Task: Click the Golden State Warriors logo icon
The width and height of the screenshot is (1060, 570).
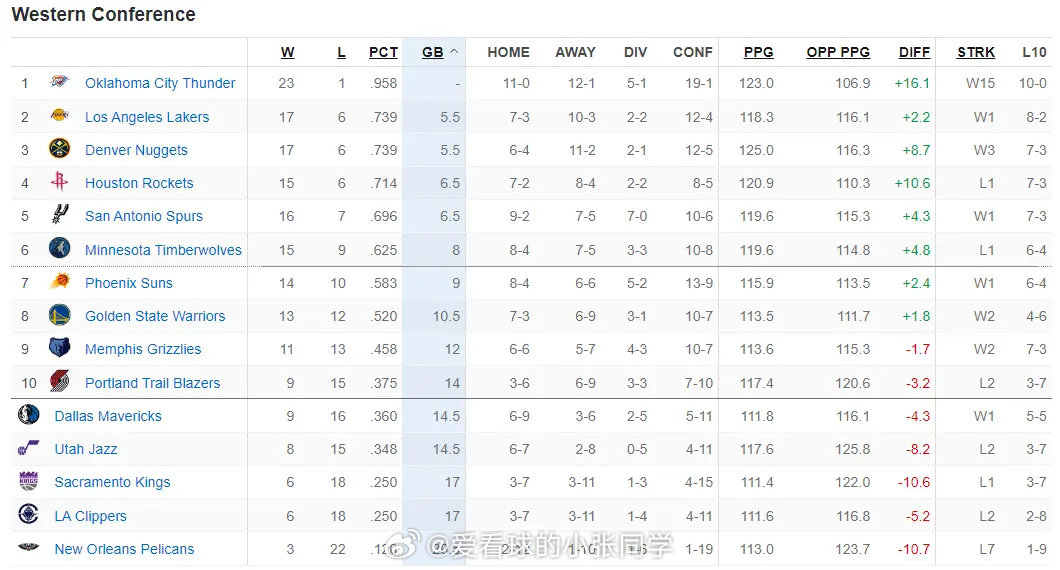Action: click(59, 314)
